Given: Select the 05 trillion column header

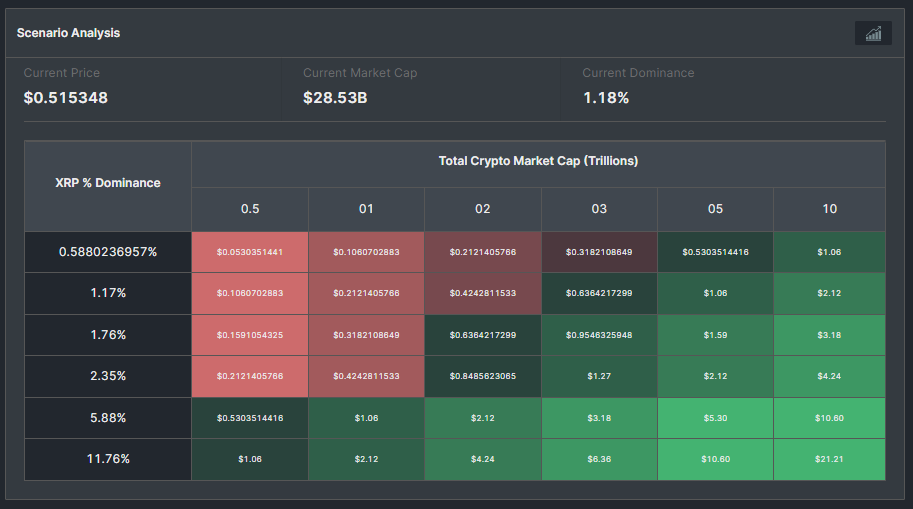Looking at the screenshot, I should [x=715, y=209].
